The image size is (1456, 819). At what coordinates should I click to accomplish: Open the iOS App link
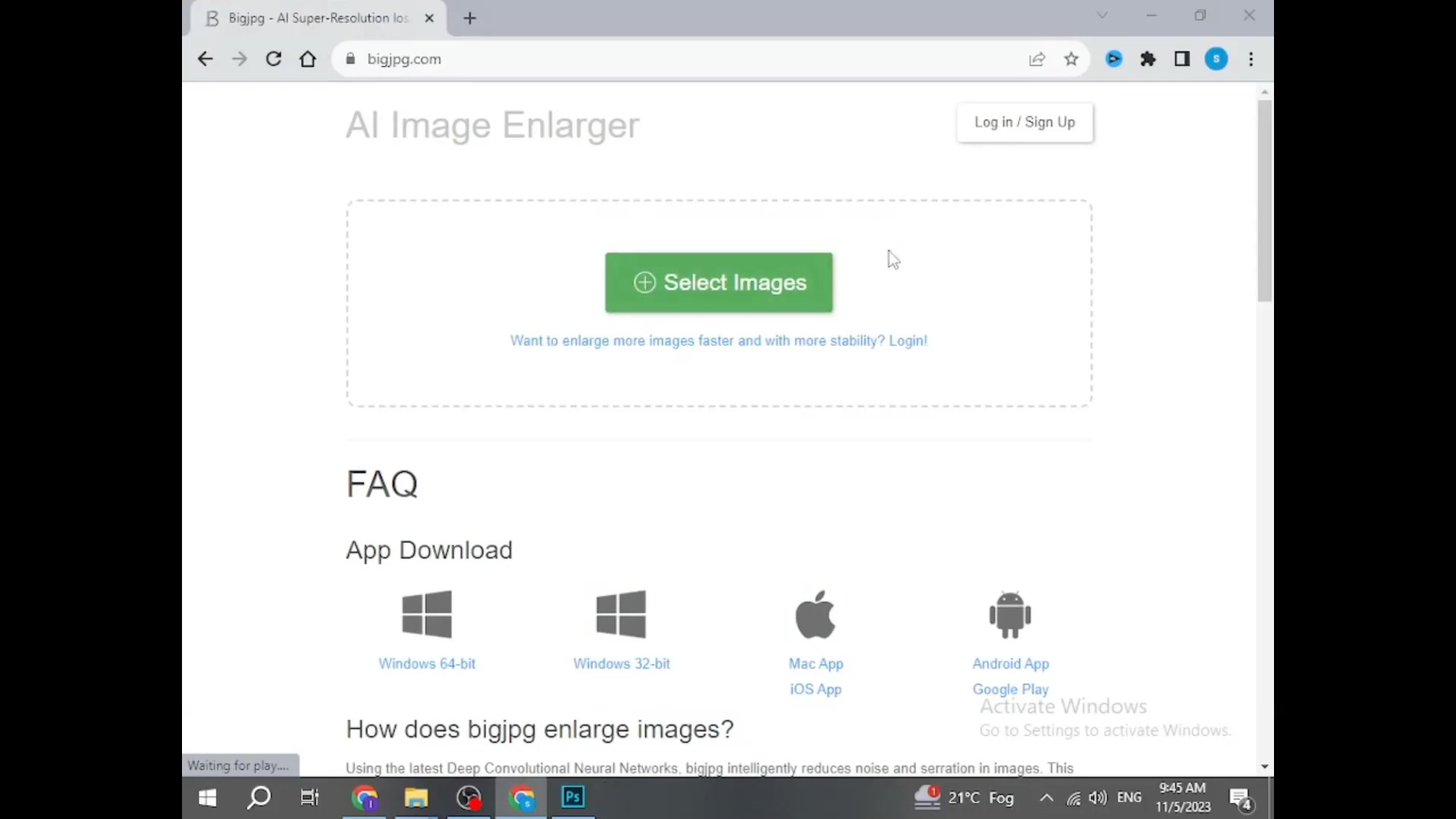[816, 689]
